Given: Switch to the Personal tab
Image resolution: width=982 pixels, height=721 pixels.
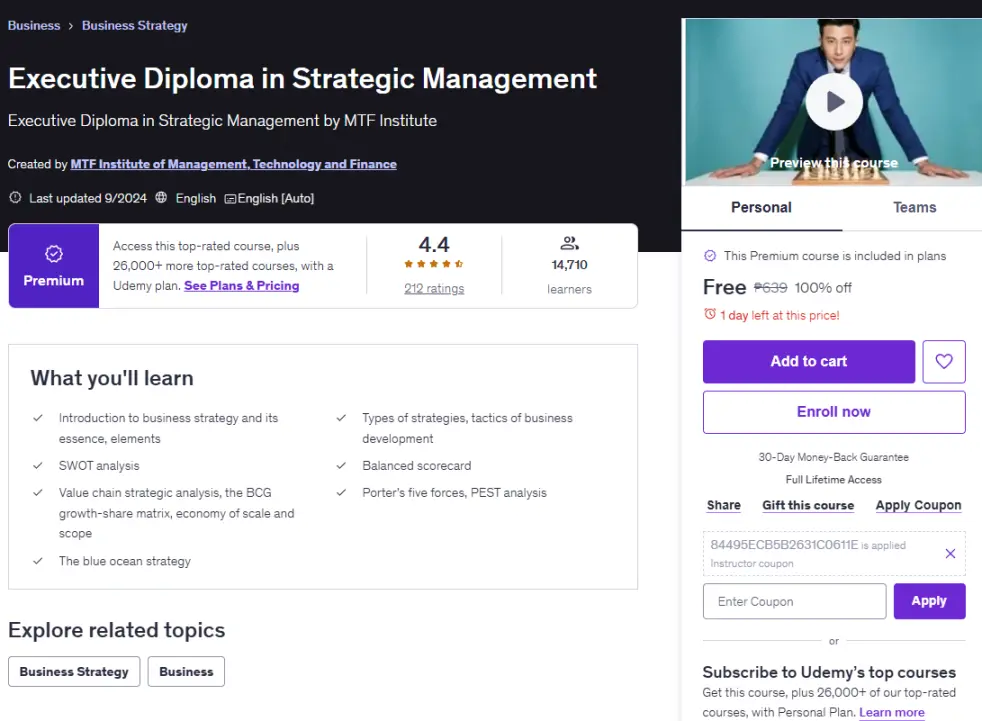Looking at the screenshot, I should click(762, 207).
